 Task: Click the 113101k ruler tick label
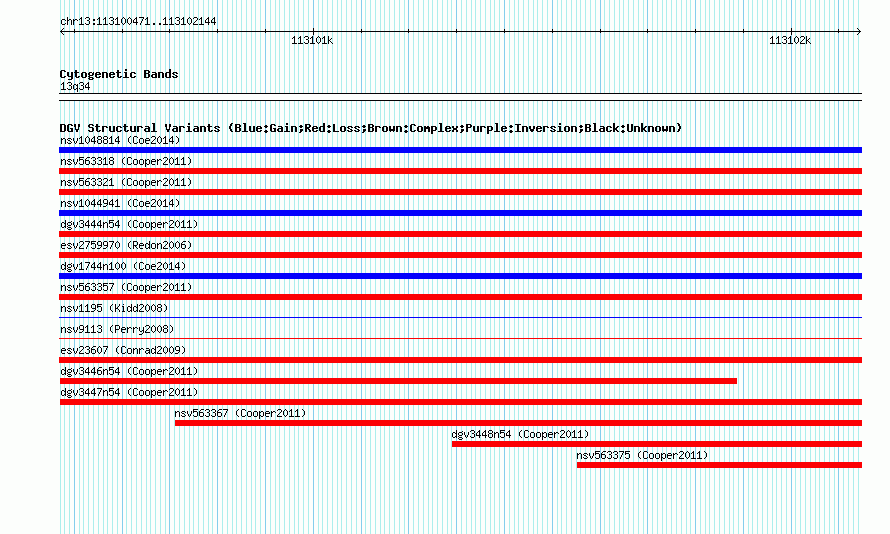[312, 41]
